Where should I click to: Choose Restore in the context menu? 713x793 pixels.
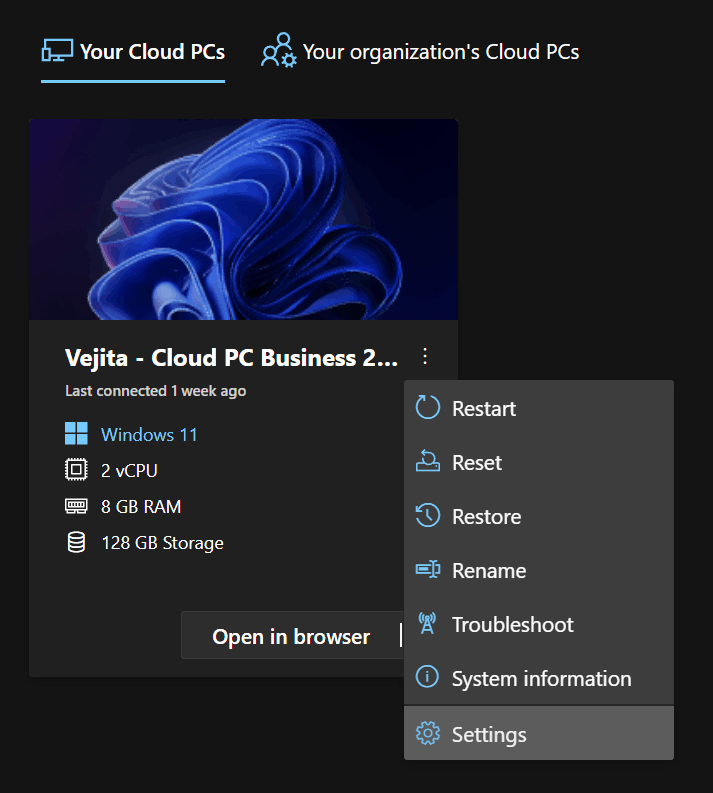[539, 516]
